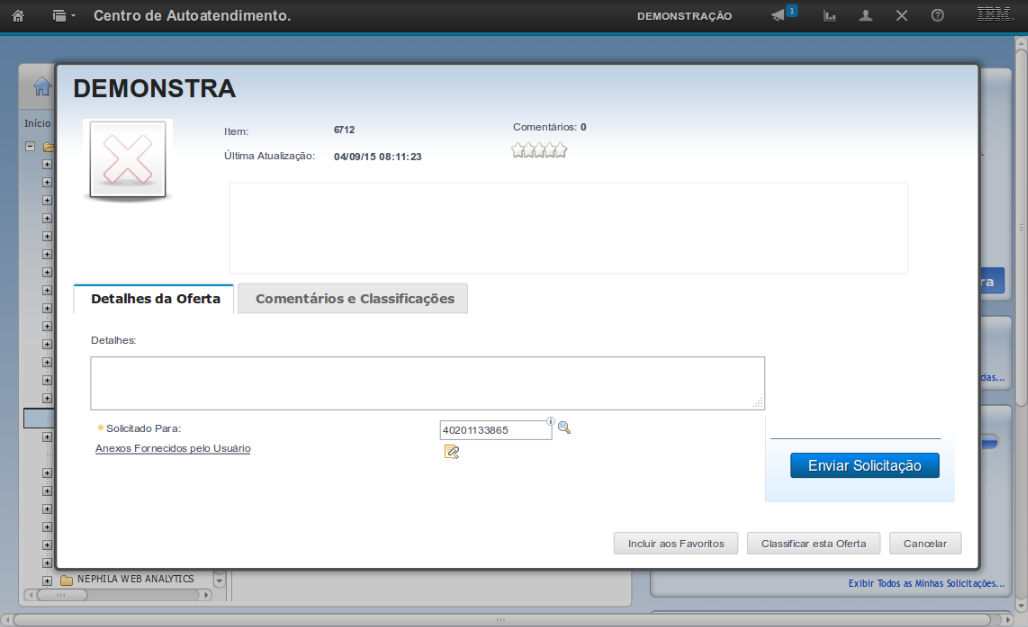The width and height of the screenshot is (1028, 627).
Task: Open the help question mark icon
Action: (x=937, y=16)
